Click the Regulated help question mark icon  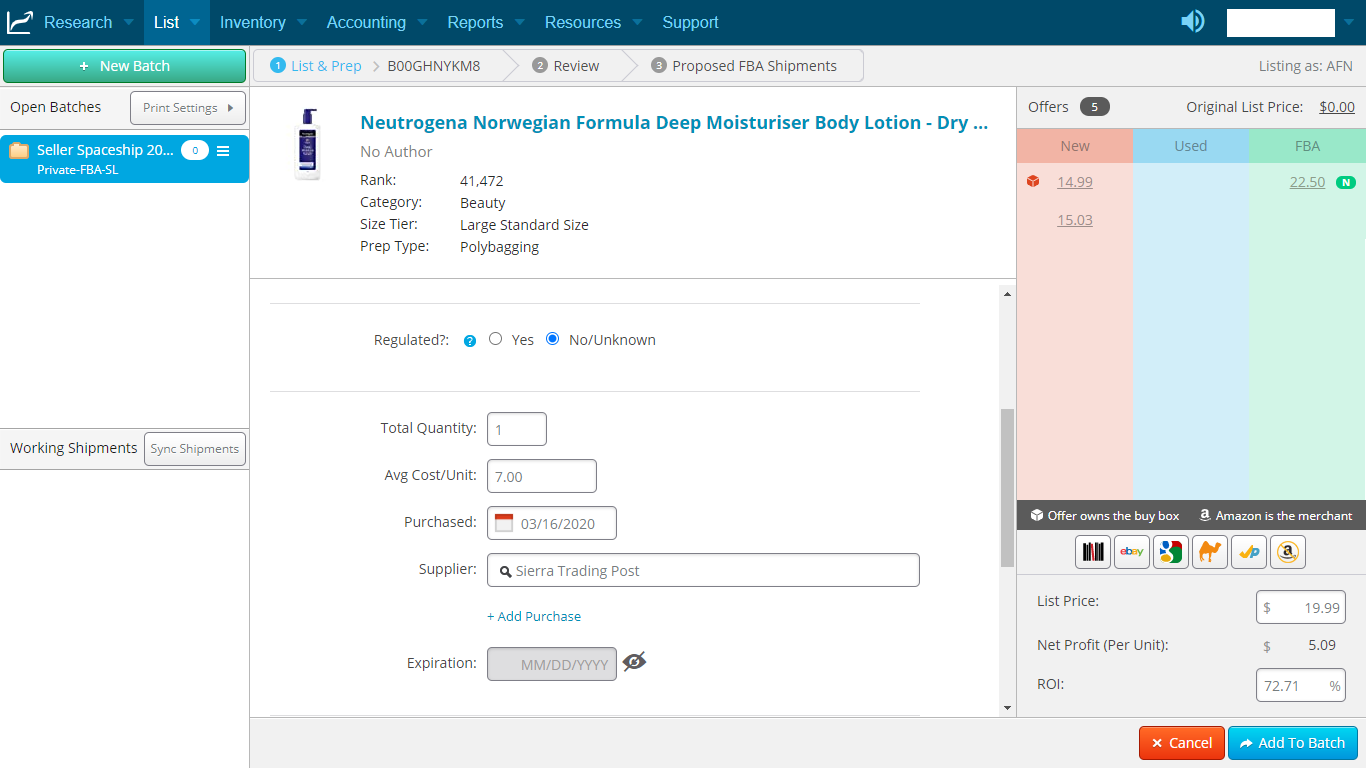[470, 341]
